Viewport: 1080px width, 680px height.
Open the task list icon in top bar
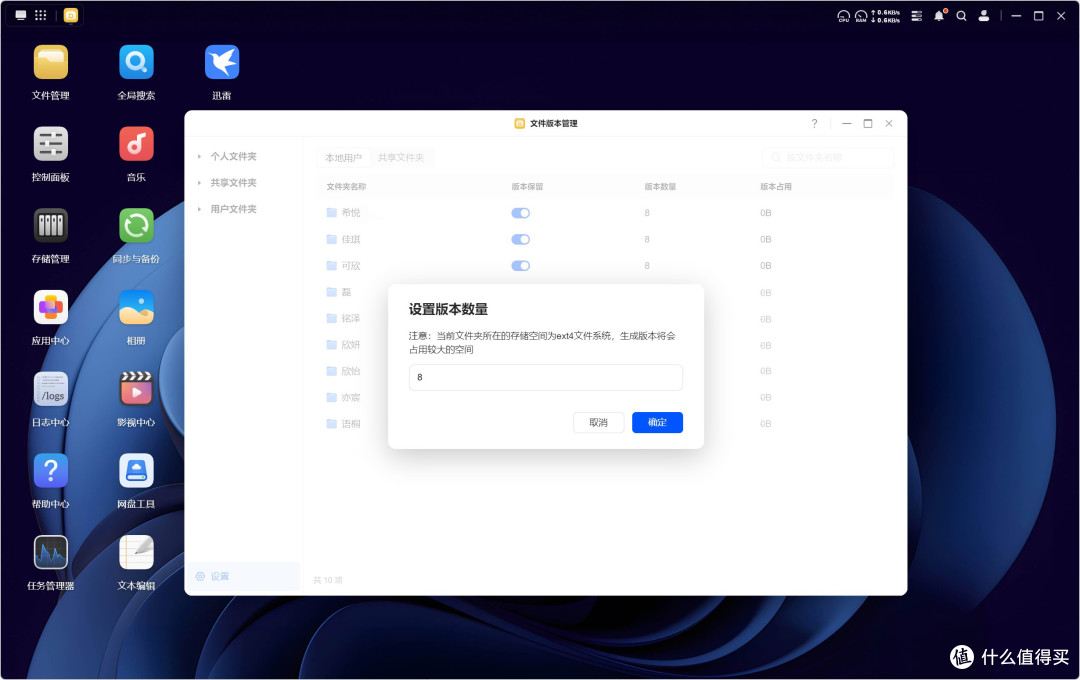[917, 16]
